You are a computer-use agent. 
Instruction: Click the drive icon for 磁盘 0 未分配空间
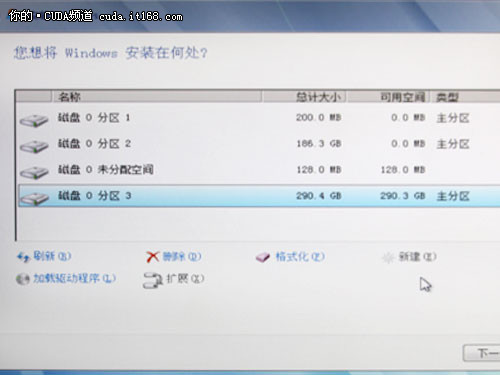[34, 172]
